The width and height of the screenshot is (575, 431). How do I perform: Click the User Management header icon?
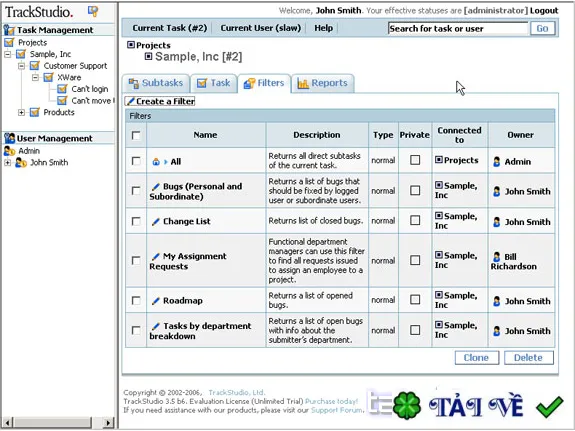(x=9, y=138)
